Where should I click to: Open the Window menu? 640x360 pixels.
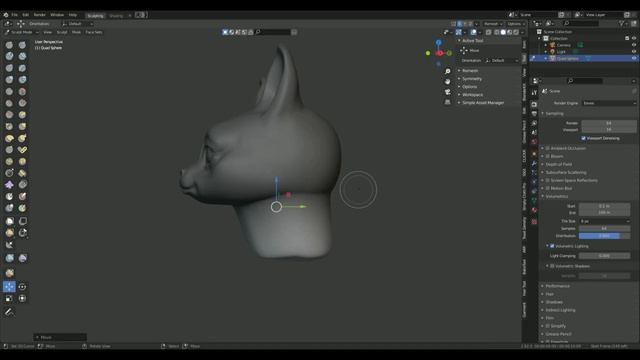(57, 15)
